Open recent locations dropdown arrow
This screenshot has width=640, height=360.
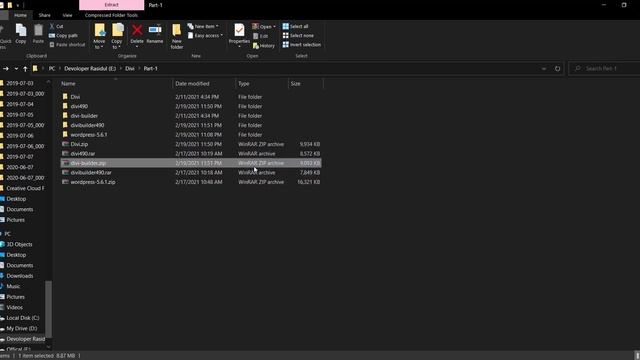click(16, 69)
